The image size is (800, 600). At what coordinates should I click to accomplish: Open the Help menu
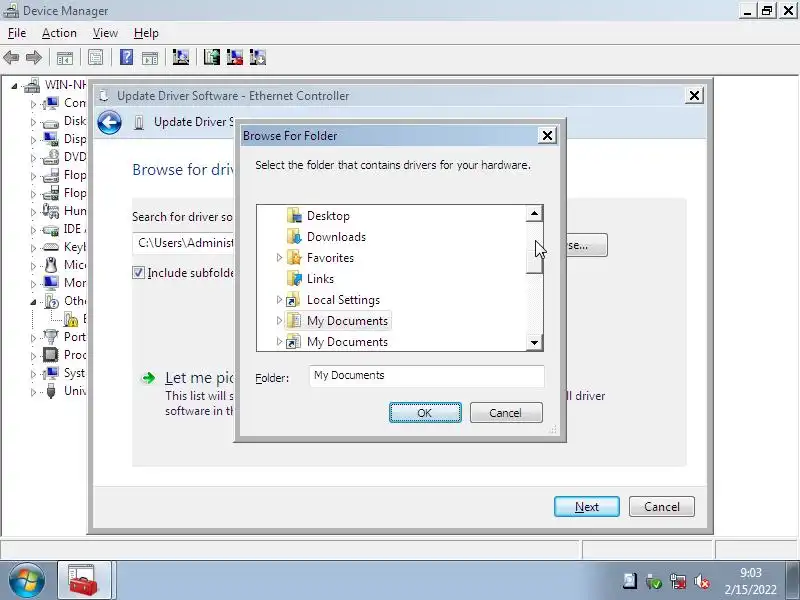click(146, 33)
